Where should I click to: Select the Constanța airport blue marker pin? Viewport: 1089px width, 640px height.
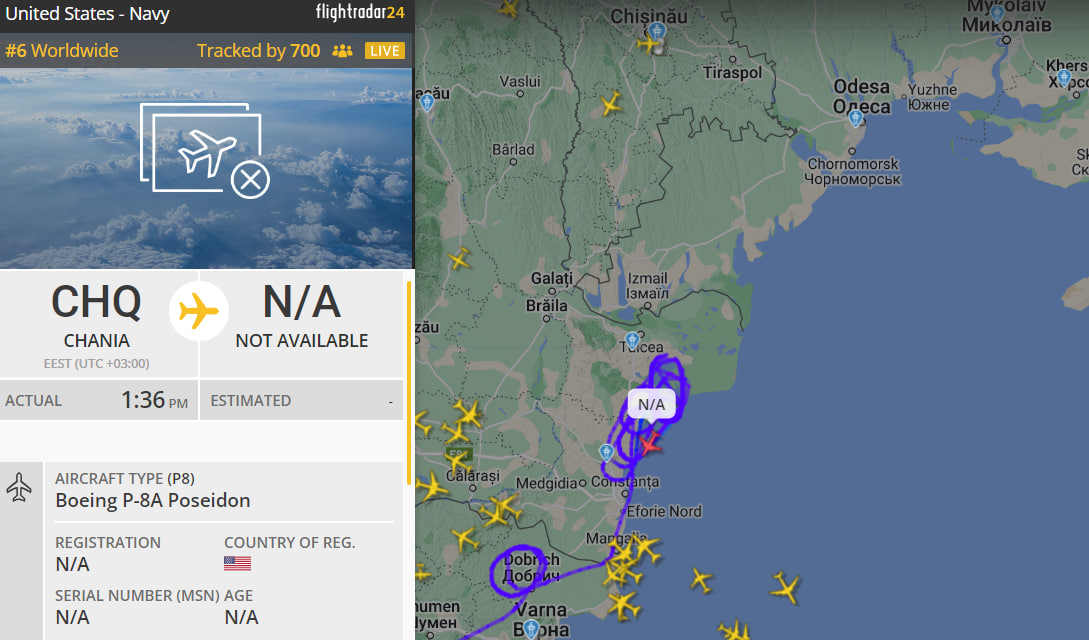(x=607, y=453)
